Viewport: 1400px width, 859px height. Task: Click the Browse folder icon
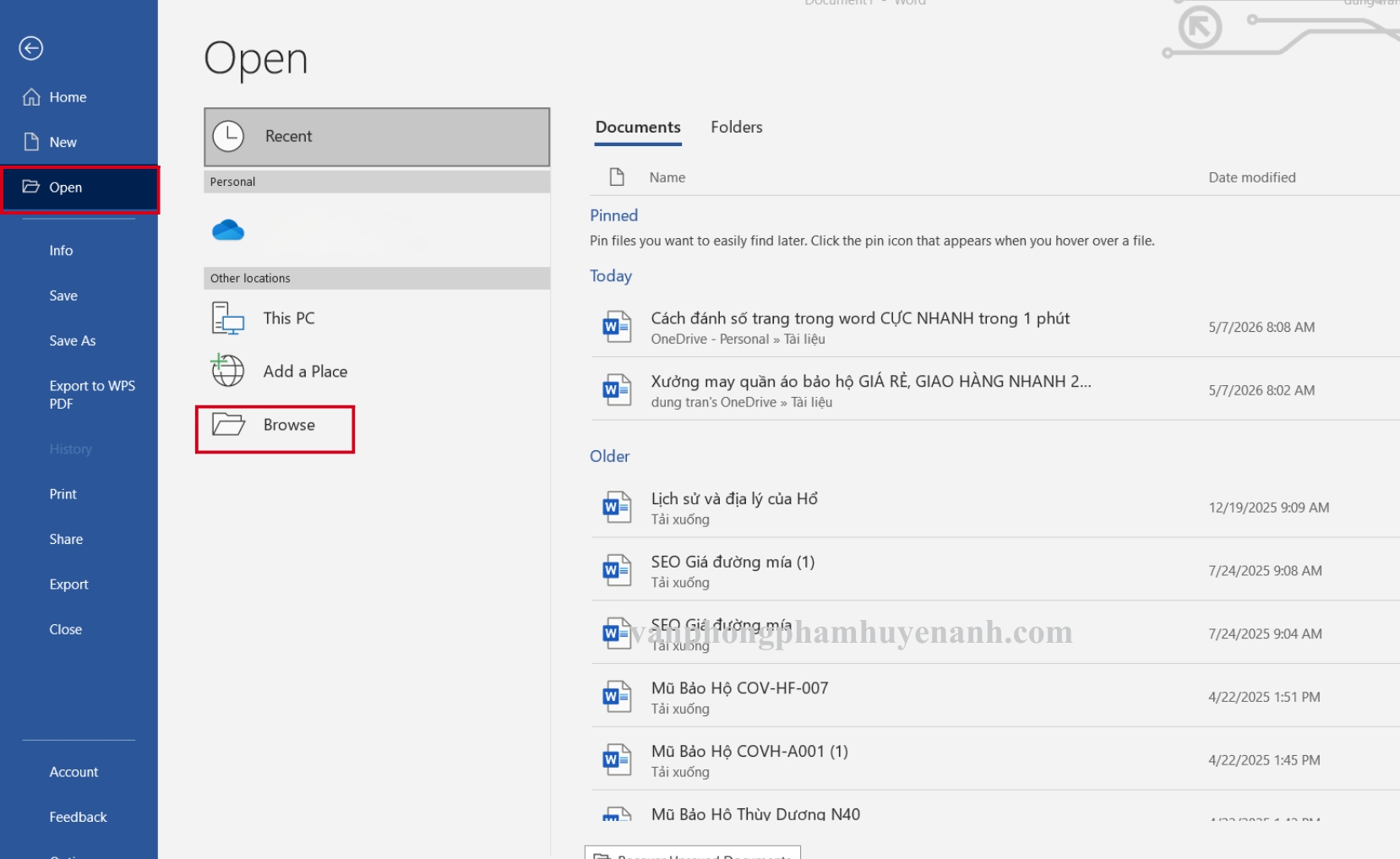click(228, 424)
